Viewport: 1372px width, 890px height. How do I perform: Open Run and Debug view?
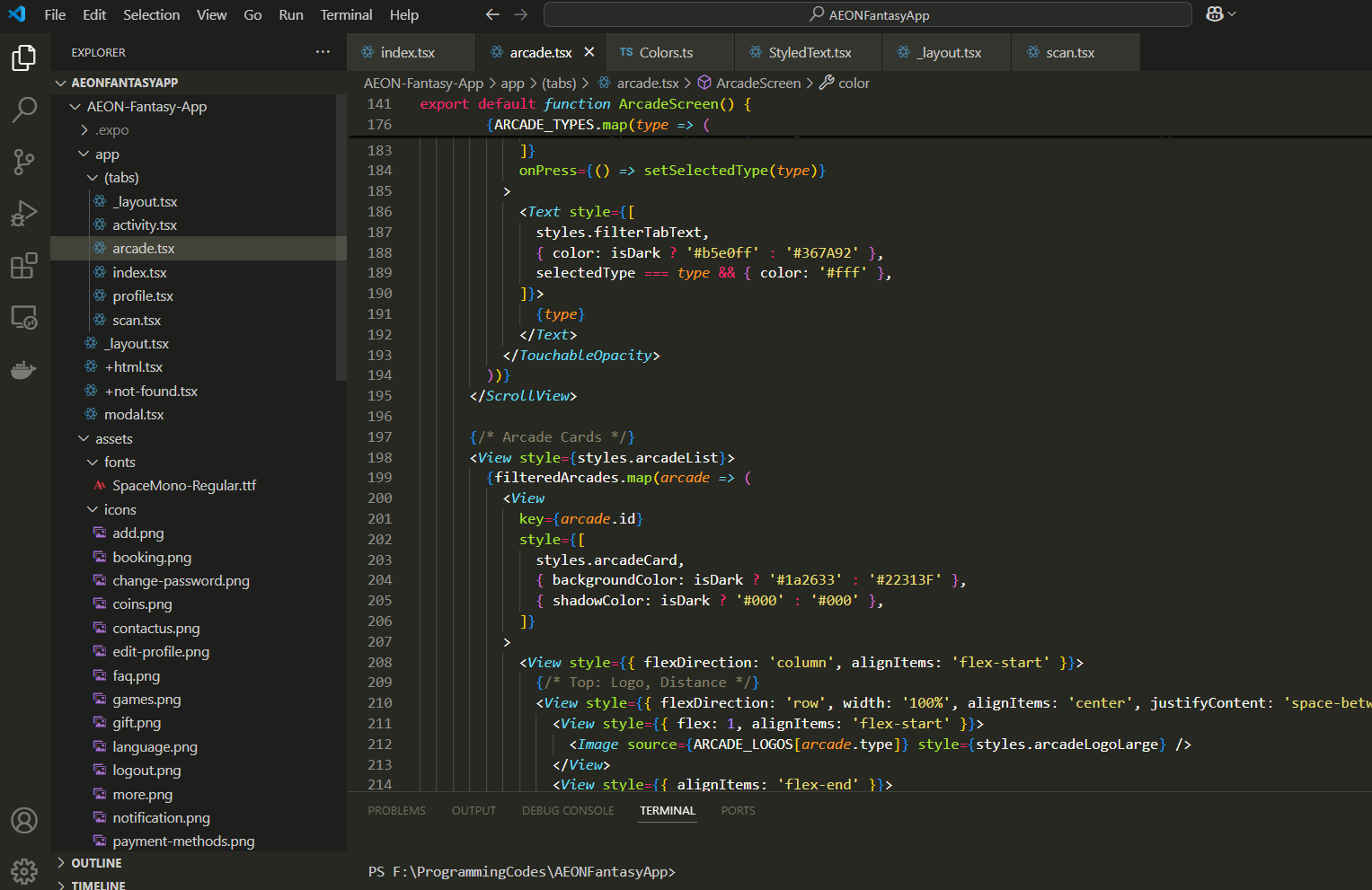(24, 214)
